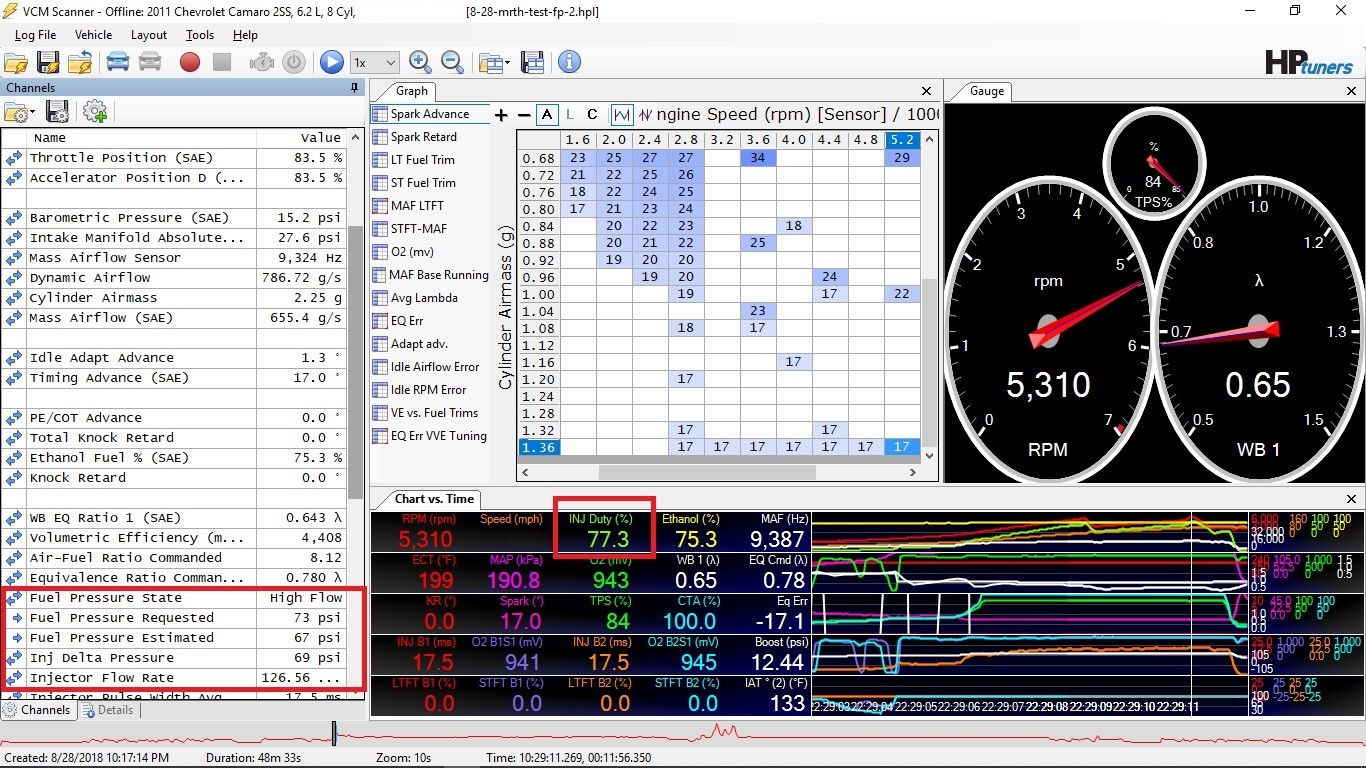Screen dimensions: 1366x768
Task: Click the add channel gear icon
Action: pyautogui.click(x=95, y=112)
